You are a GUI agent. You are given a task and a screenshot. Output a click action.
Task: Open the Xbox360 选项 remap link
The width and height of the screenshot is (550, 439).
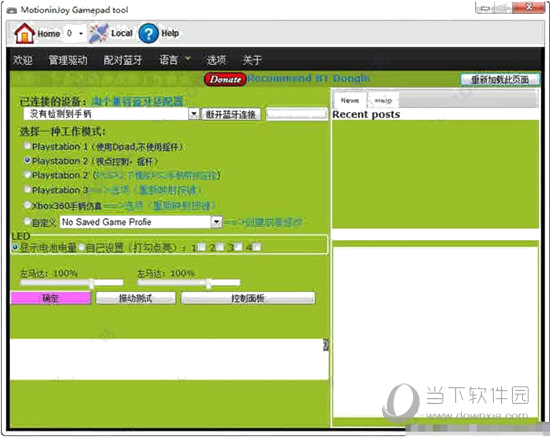tap(159, 205)
